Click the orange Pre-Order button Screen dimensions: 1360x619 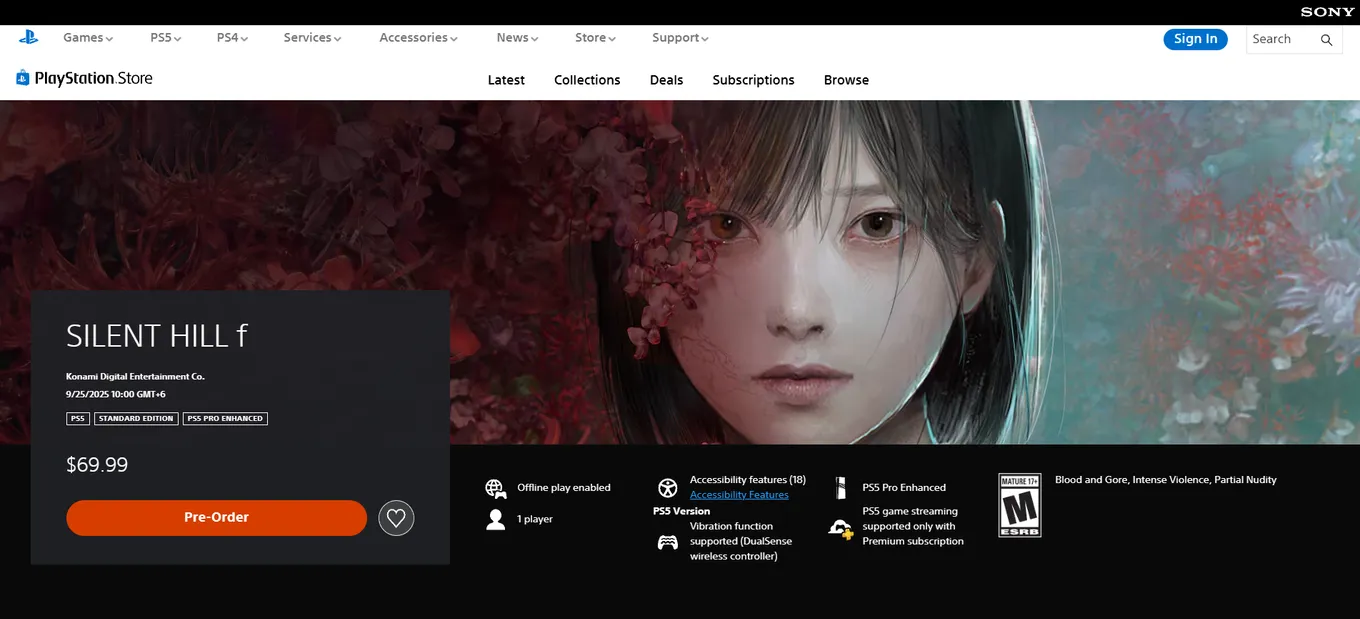(216, 518)
